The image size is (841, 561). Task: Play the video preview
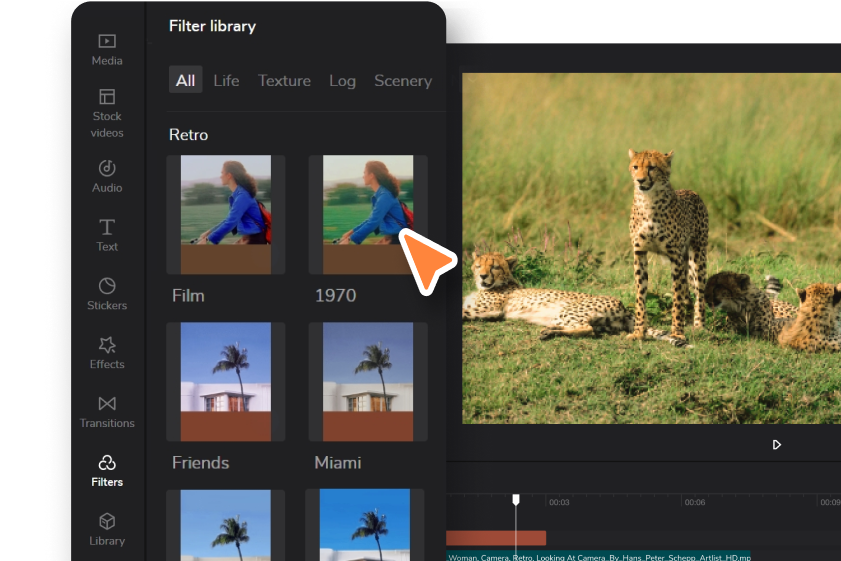(776, 445)
